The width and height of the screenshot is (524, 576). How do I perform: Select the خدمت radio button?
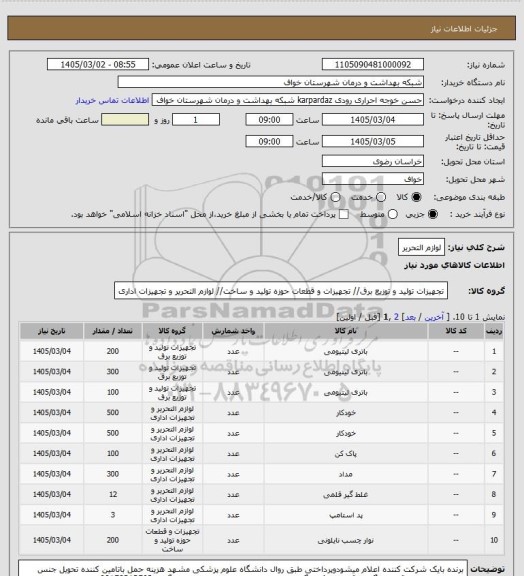tap(381, 197)
